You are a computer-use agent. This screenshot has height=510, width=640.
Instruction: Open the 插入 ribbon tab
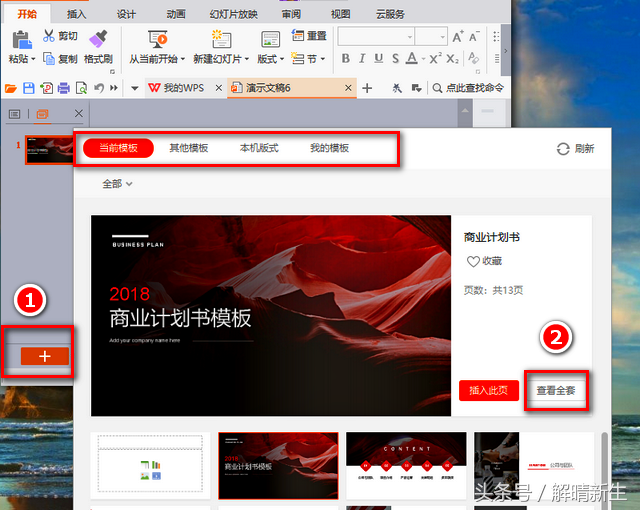pyautogui.click(x=77, y=14)
